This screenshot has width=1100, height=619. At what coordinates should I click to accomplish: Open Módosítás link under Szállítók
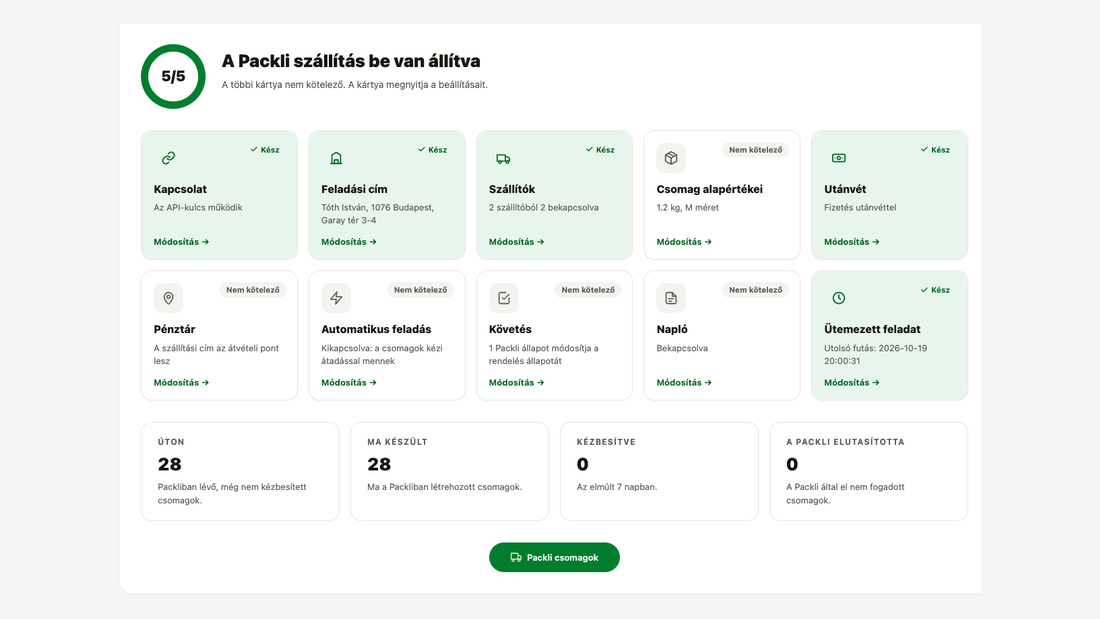[x=516, y=241]
